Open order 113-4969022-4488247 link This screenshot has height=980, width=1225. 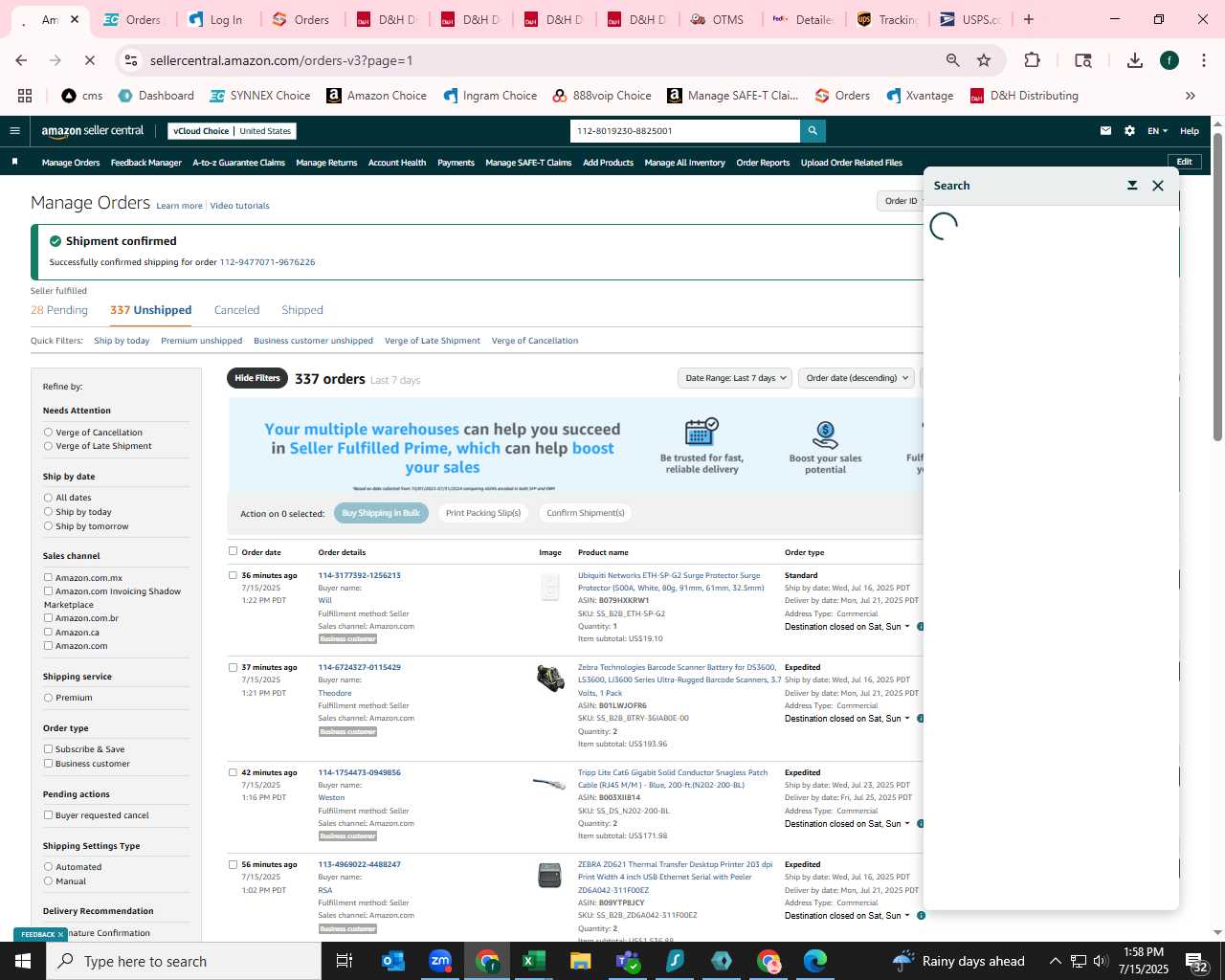(x=359, y=864)
